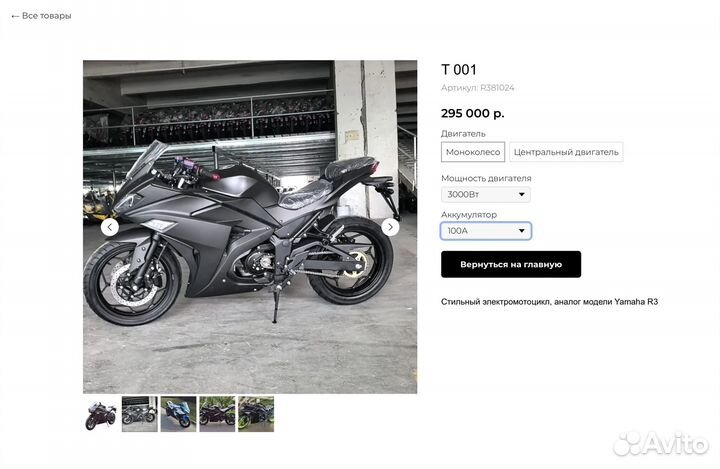Click the T 001 product title
This screenshot has height=469, width=720.
click(459, 70)
